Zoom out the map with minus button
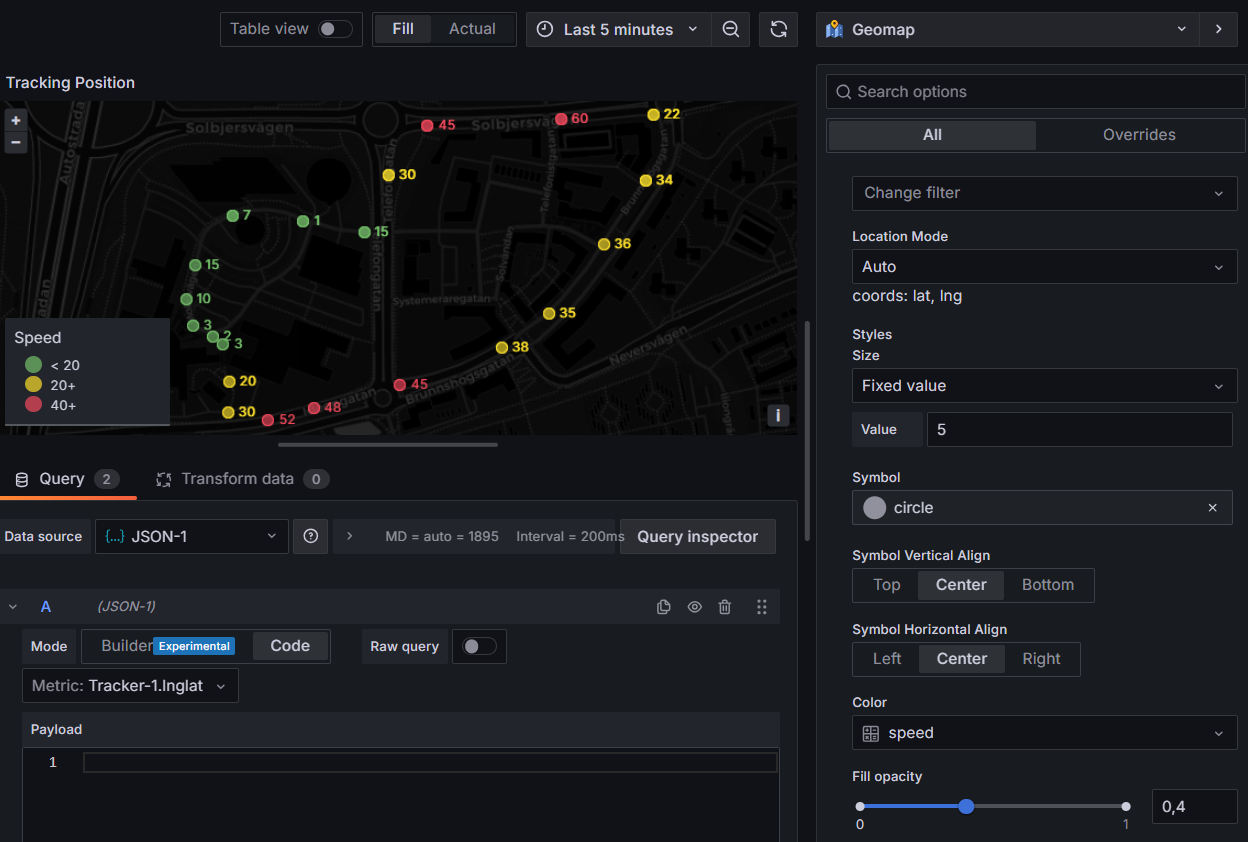 (x=16, y=142)
